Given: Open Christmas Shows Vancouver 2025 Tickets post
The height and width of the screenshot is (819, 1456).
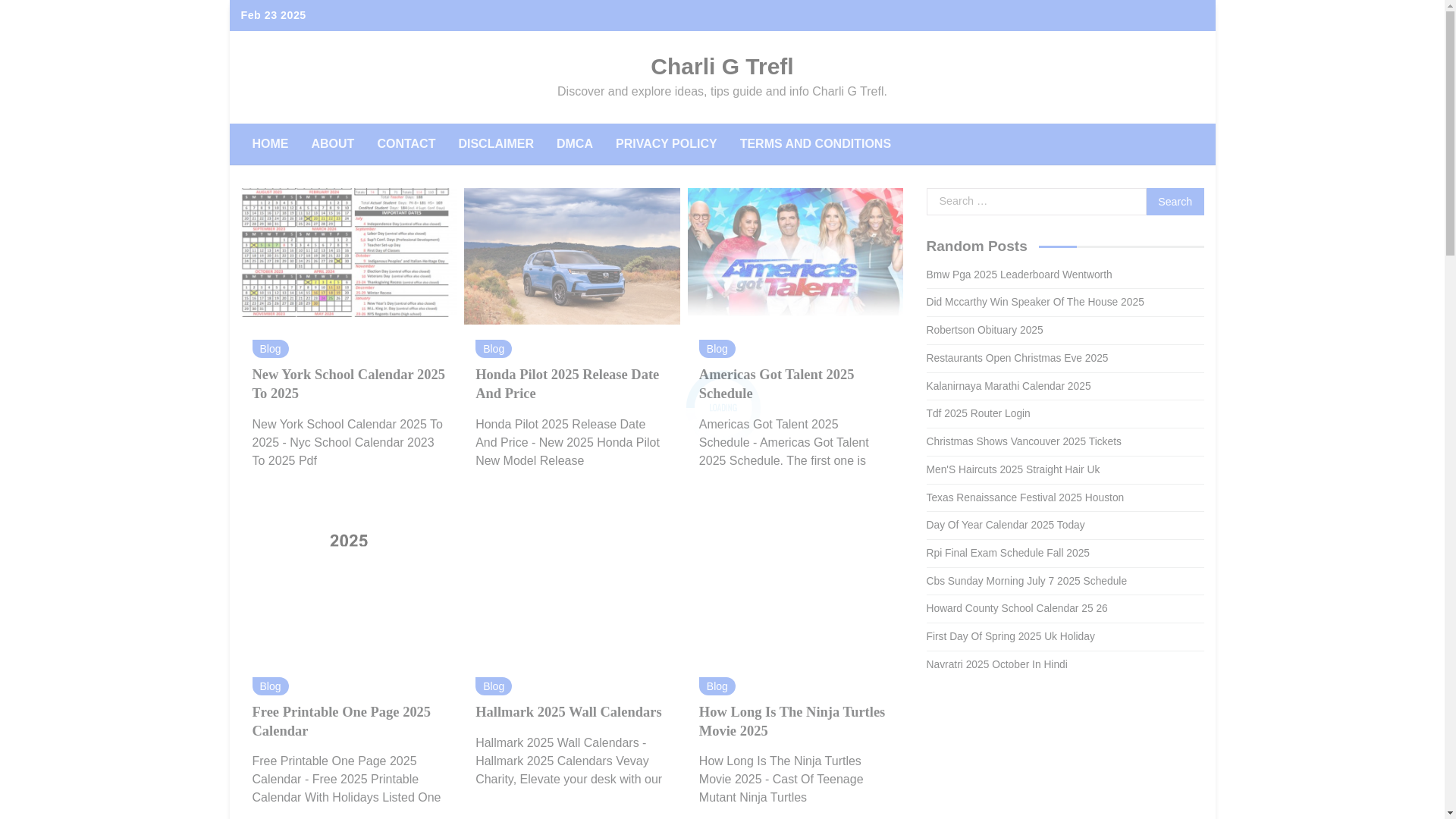Looking at the screenshot, I should click(x=1024, y=441).
